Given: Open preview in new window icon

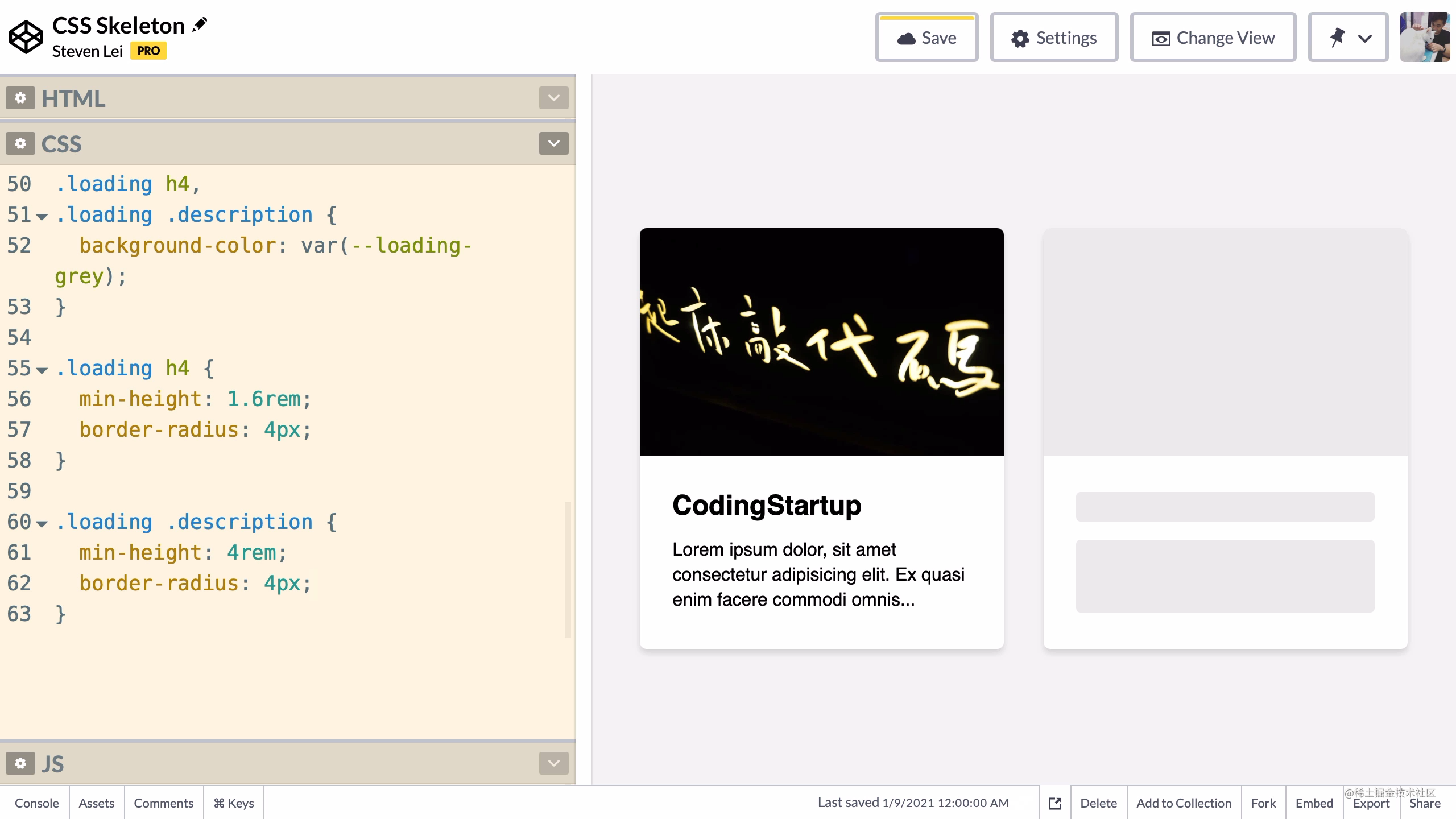Looking at the screenshot, I should [x=1055, y=803].
